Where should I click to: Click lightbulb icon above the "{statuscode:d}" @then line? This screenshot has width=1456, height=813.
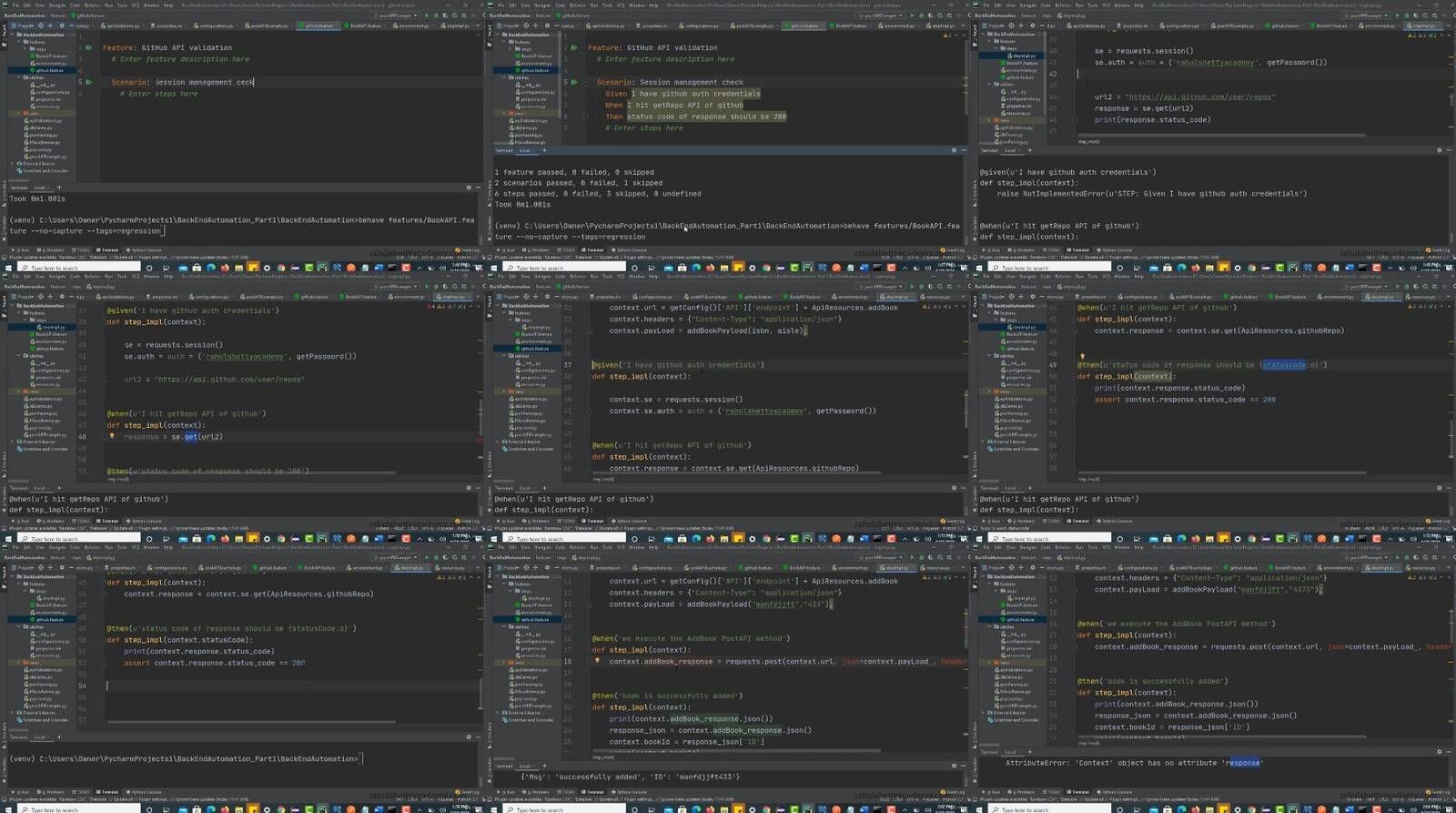(x=1082, y=356)
